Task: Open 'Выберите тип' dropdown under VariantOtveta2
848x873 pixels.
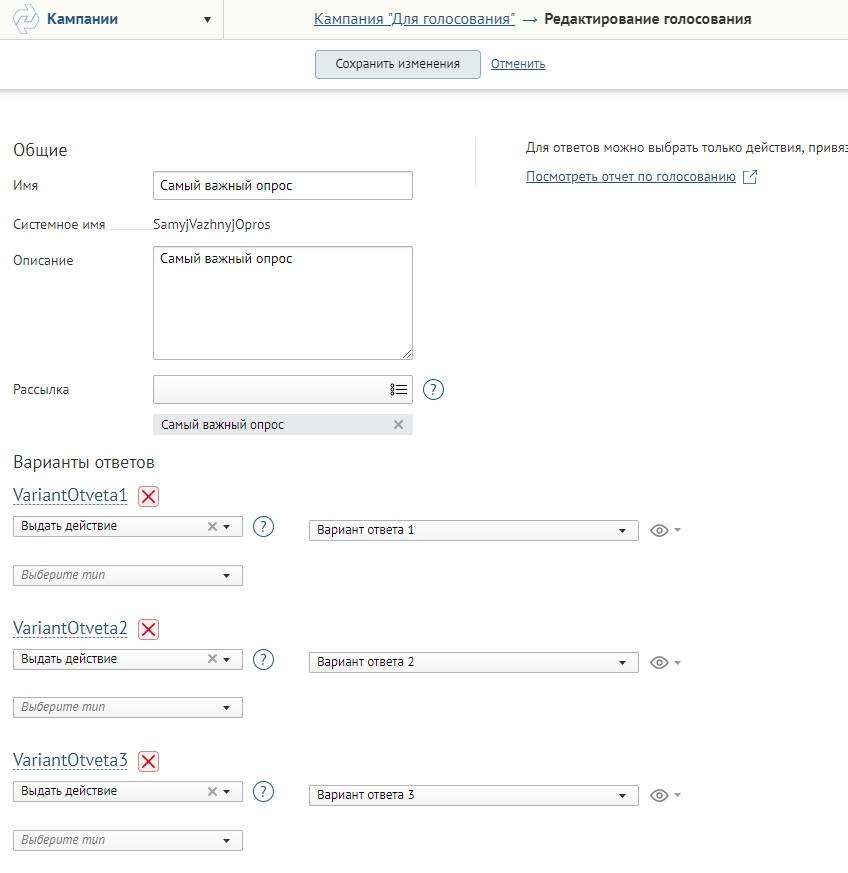Action: coord(226,708)
